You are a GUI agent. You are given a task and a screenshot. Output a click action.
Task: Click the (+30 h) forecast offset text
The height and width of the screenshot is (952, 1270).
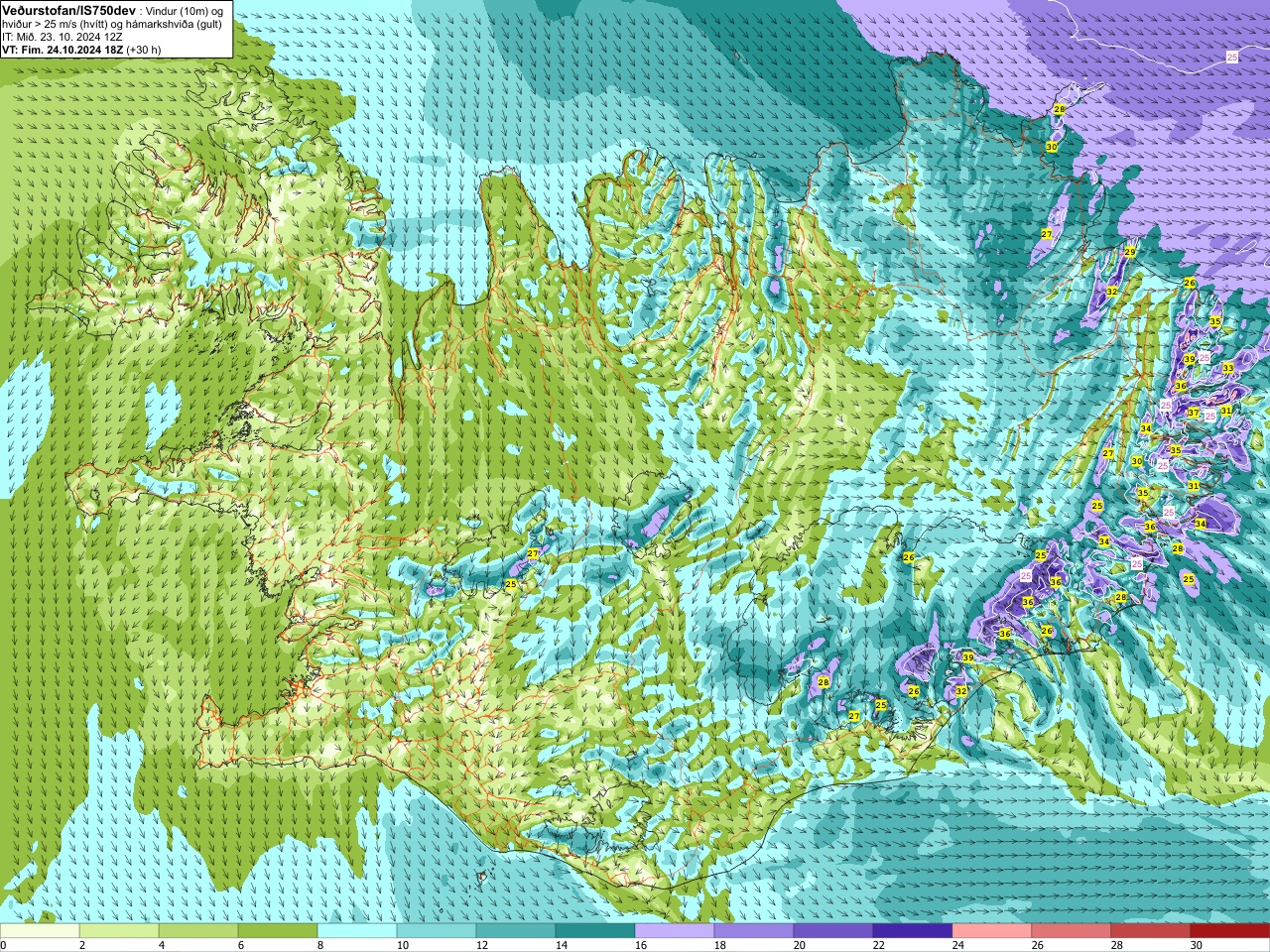coord(144,50)
